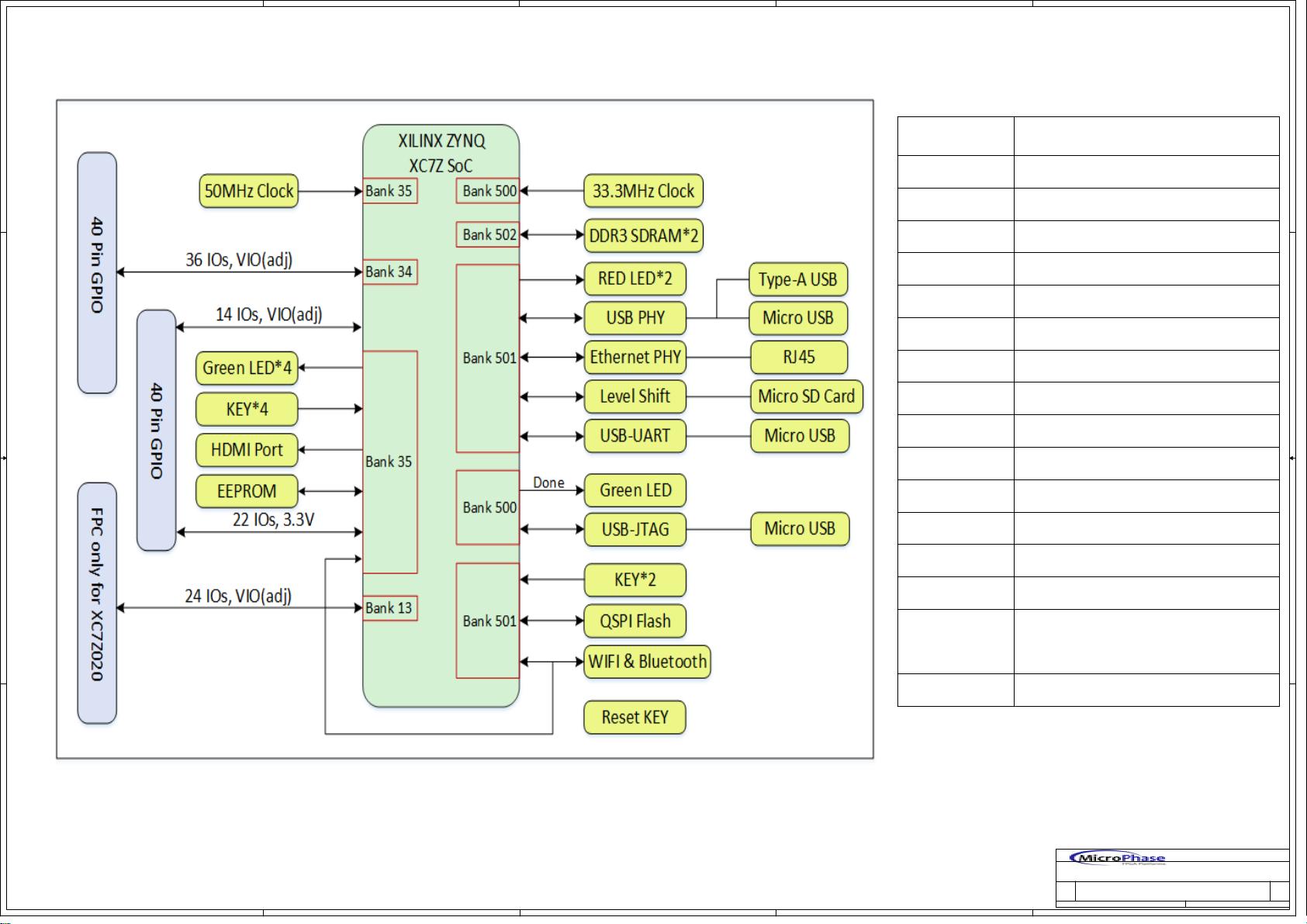Image resolution: width=1307 pixels, height=924 pixels.
Task: Click the KEY*4 block
Action: click(x=247, y=409)
